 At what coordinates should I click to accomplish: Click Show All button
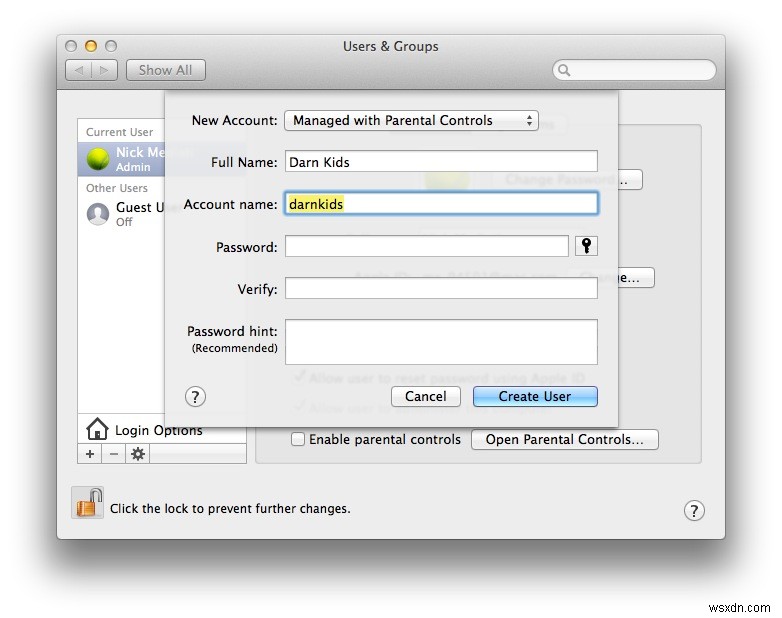pos(166,70)
